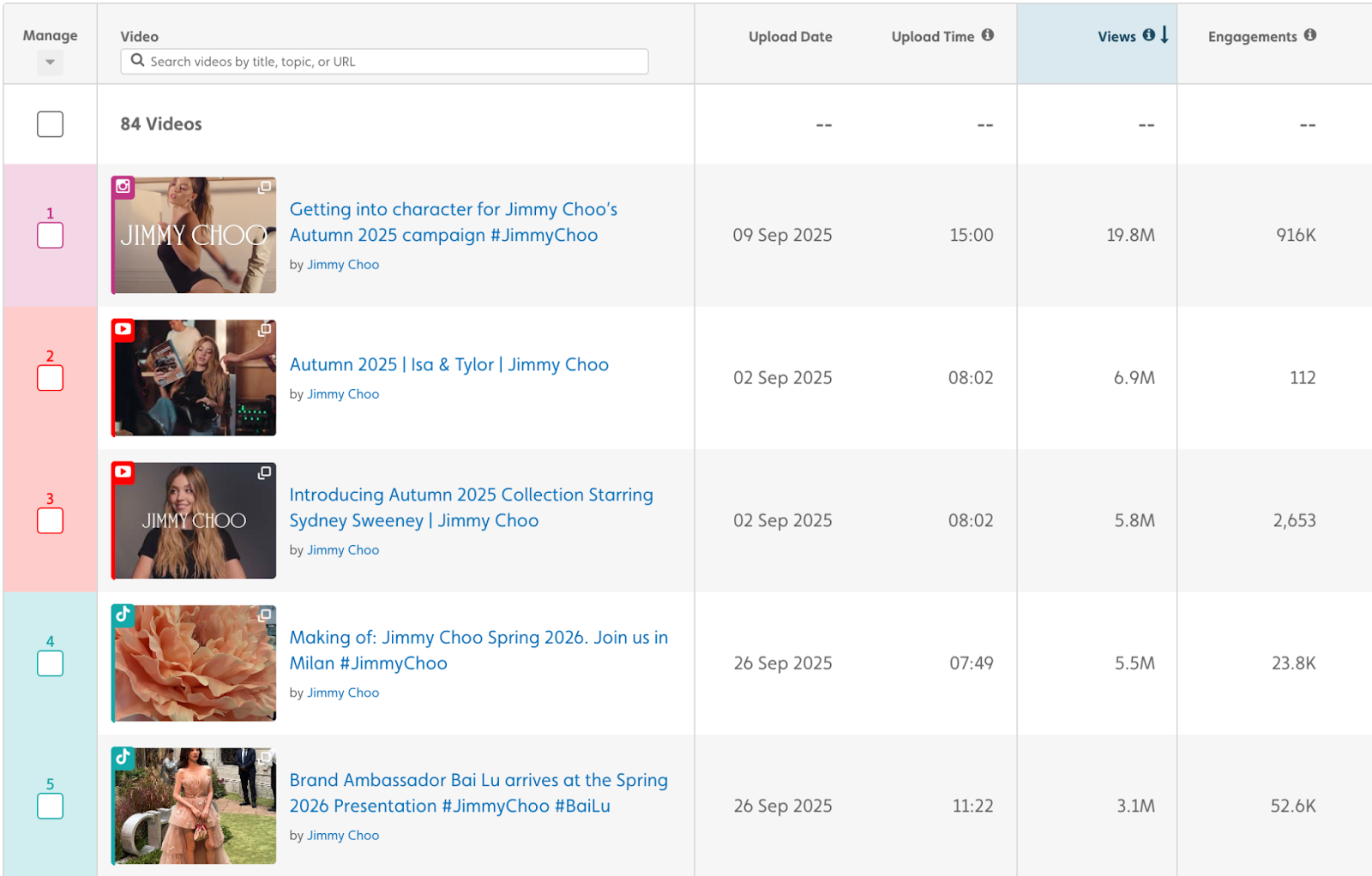Click TikTok icon on Making of video

(123, 614)
